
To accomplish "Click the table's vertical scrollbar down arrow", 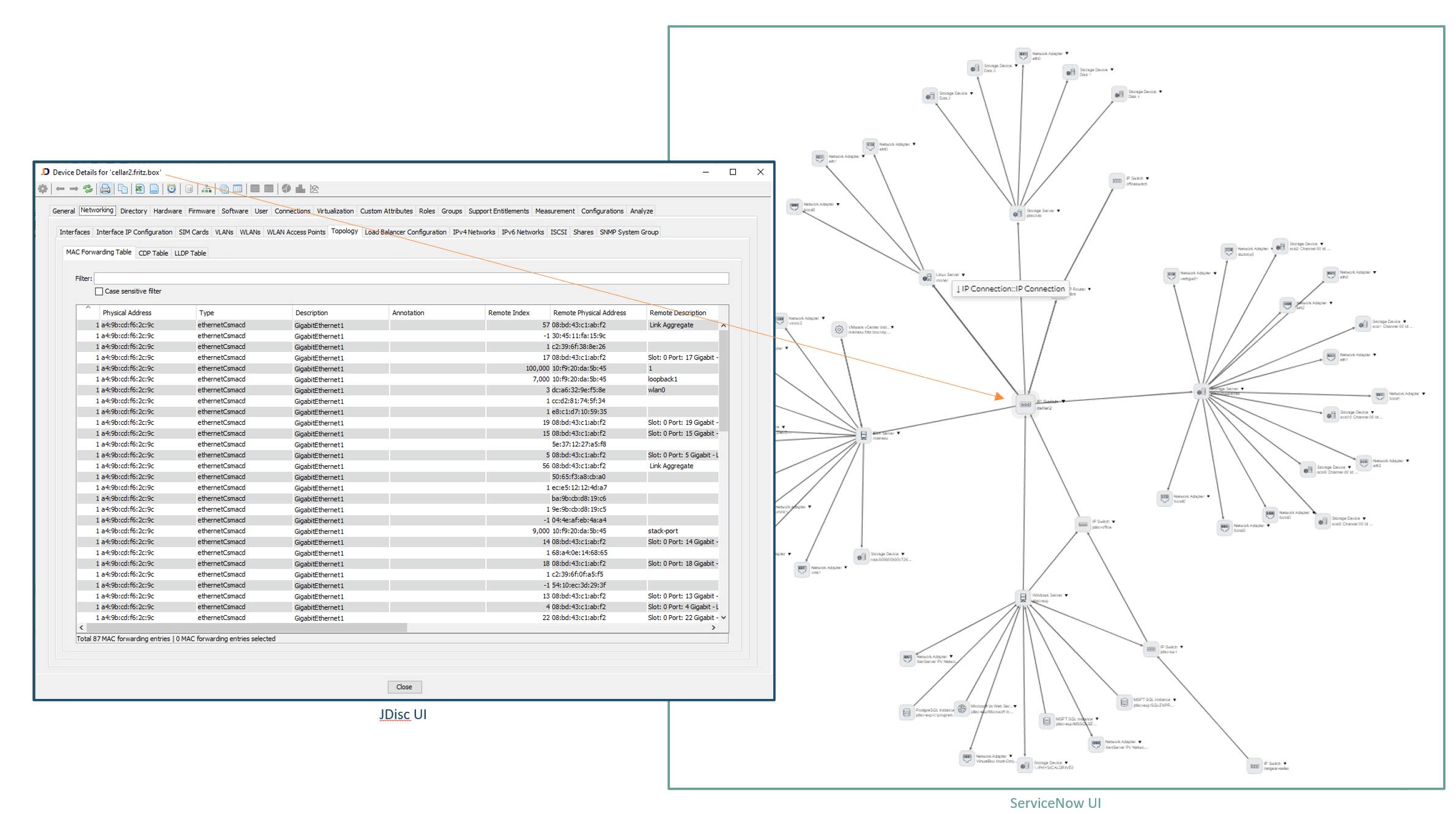I will 724,618.
